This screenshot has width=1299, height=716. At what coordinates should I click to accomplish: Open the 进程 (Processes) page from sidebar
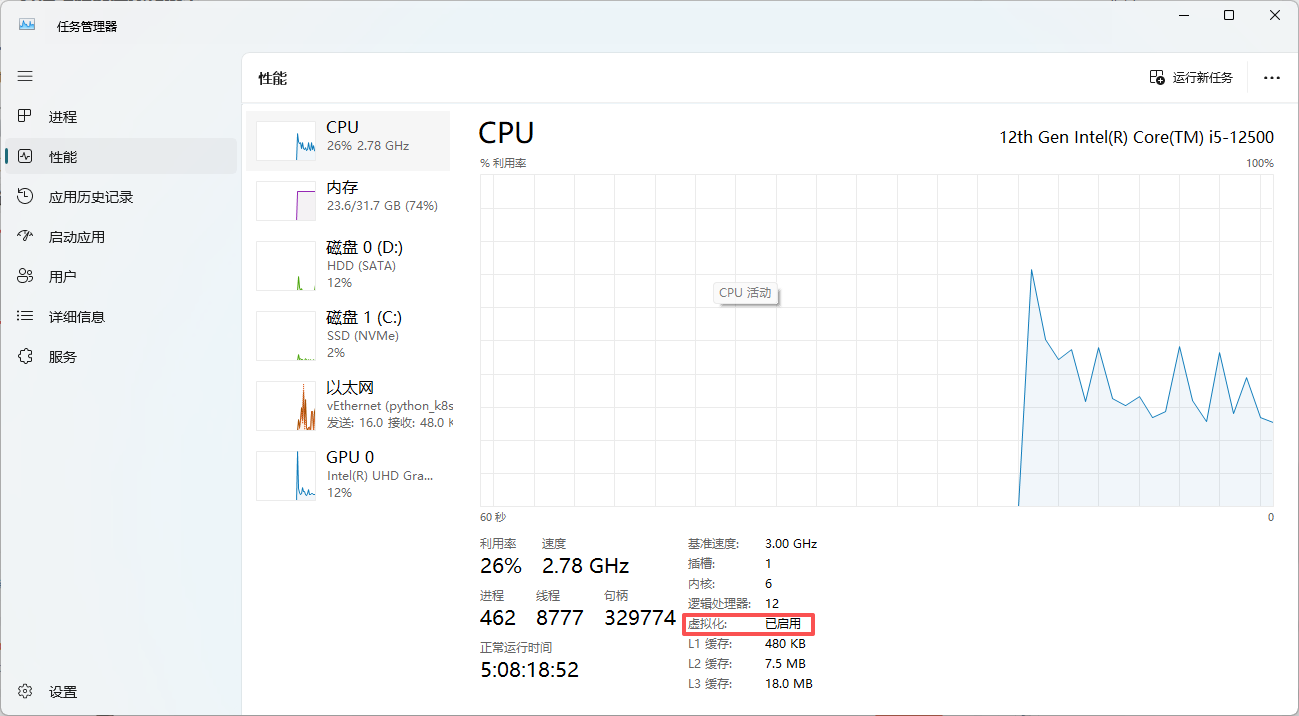[25, 116]
